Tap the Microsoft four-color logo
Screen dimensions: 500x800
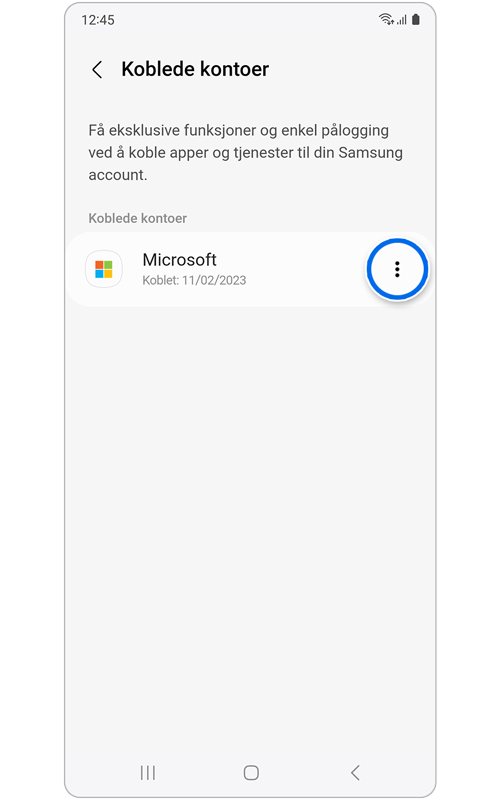tap(104, 269)
